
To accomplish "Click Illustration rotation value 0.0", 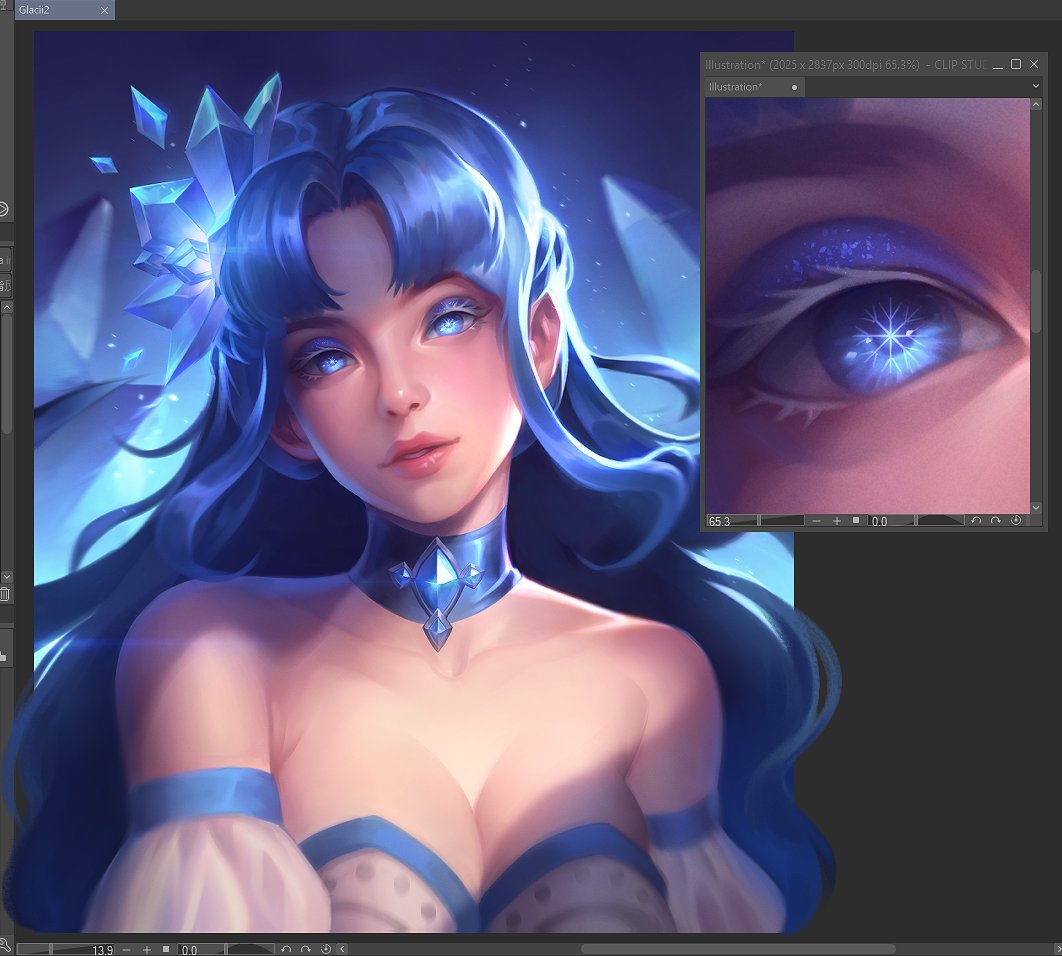I will (x=879, y=521).
